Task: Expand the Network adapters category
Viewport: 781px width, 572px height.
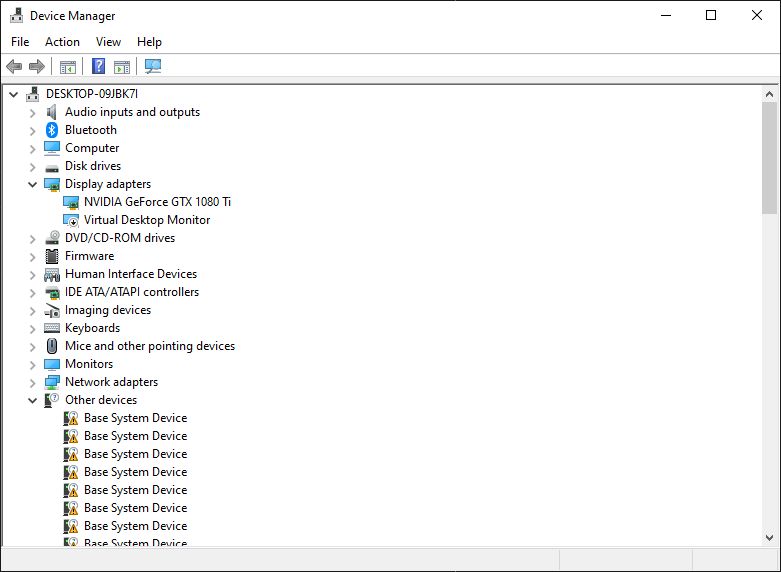Action: [32, 383]
